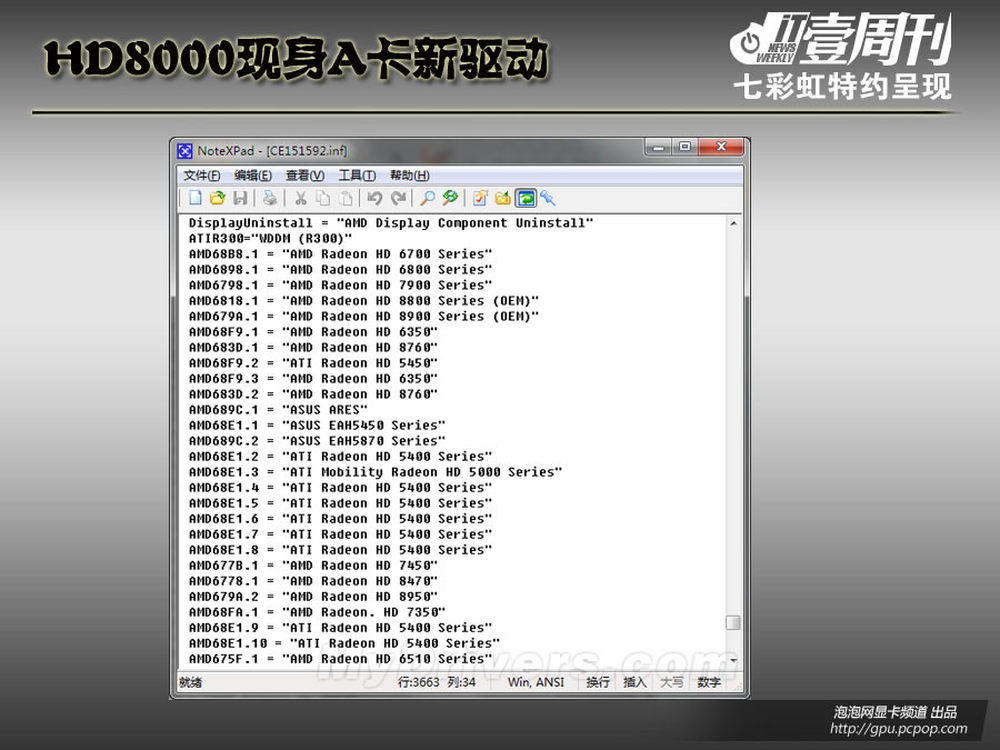Open the 工具(T) menu
The image size is (1000, 750).
tap(357, 175)
